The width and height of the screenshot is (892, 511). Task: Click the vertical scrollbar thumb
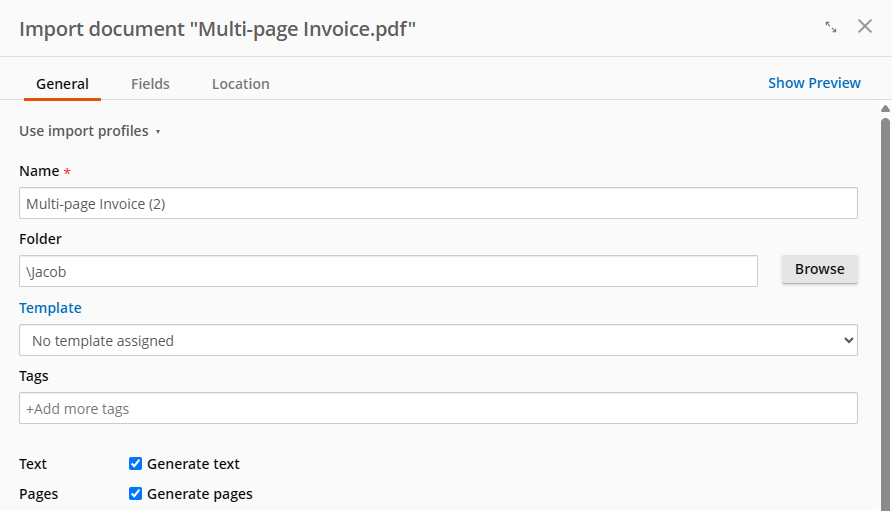(x=885, y=314)
